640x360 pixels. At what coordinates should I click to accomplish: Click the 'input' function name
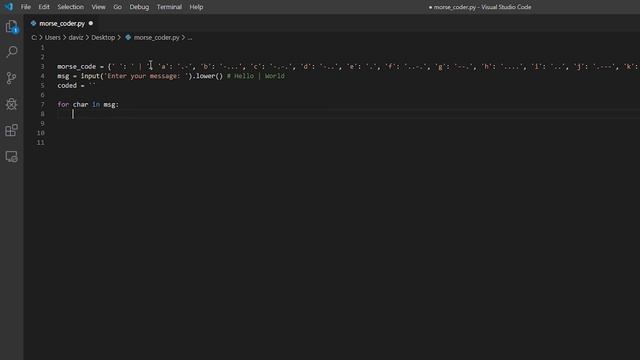pyautogui.click(x=90, y=76)
